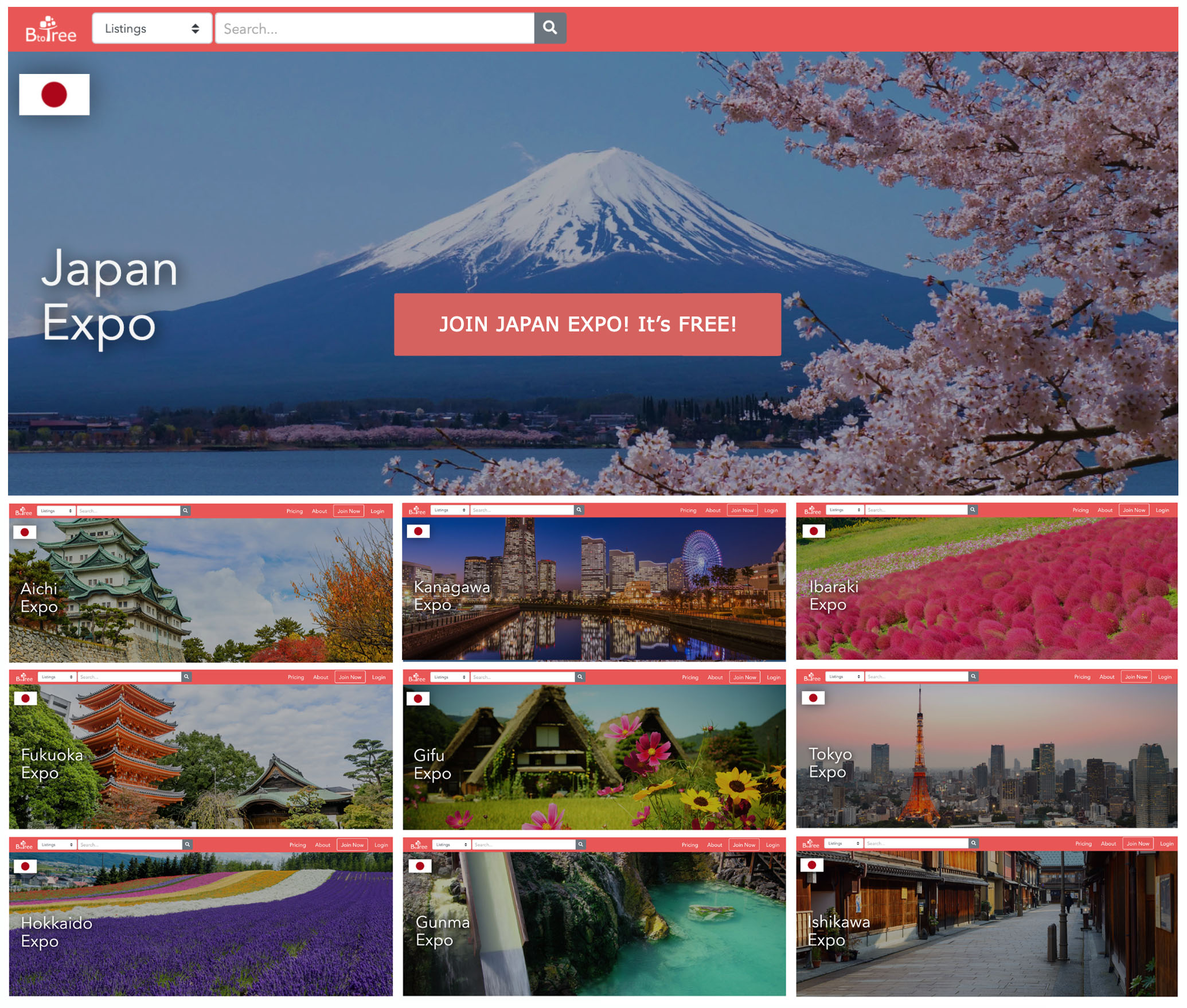Click Pricing in Aichi Expo card header

[x=294, y=511]
